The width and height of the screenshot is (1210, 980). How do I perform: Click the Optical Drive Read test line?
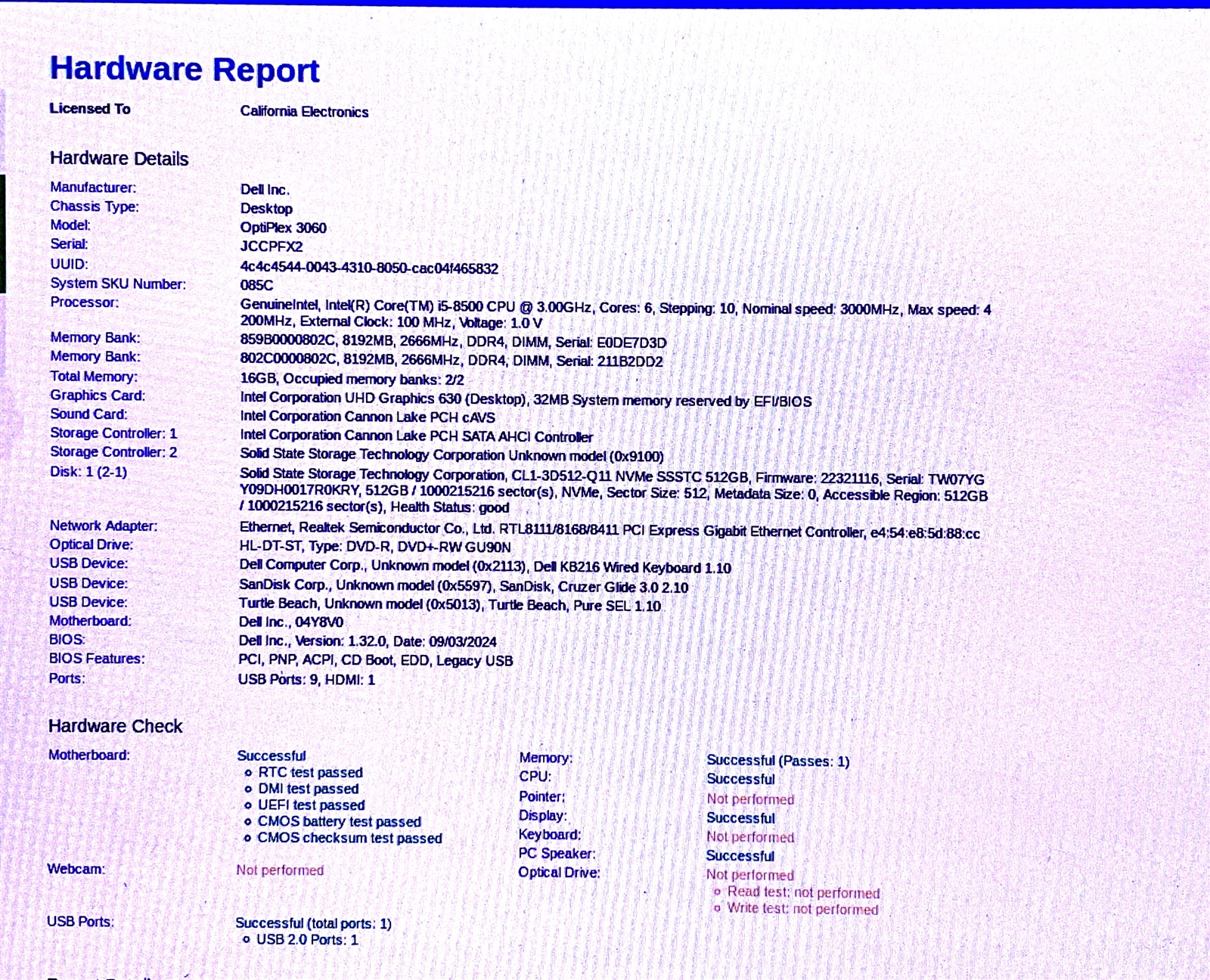803,893
